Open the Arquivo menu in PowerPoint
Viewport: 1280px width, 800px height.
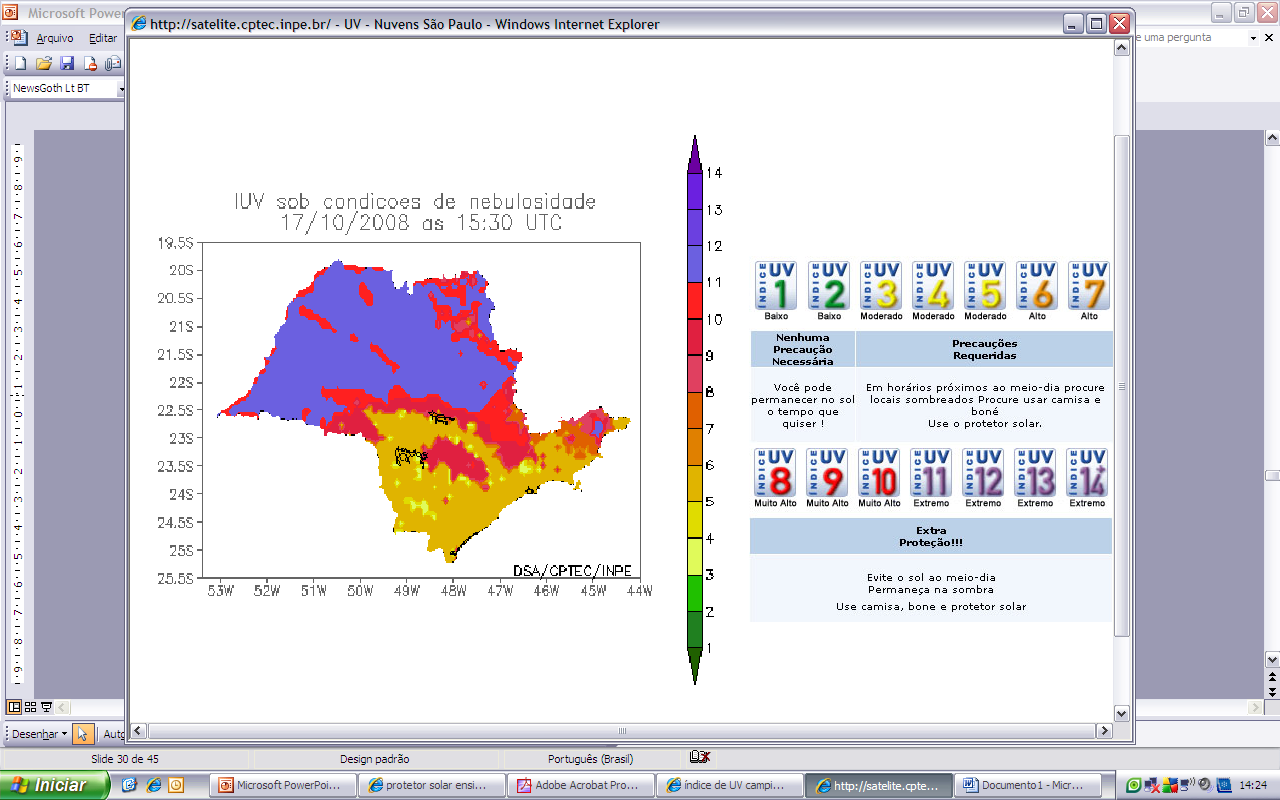click(x=55, y=38)
